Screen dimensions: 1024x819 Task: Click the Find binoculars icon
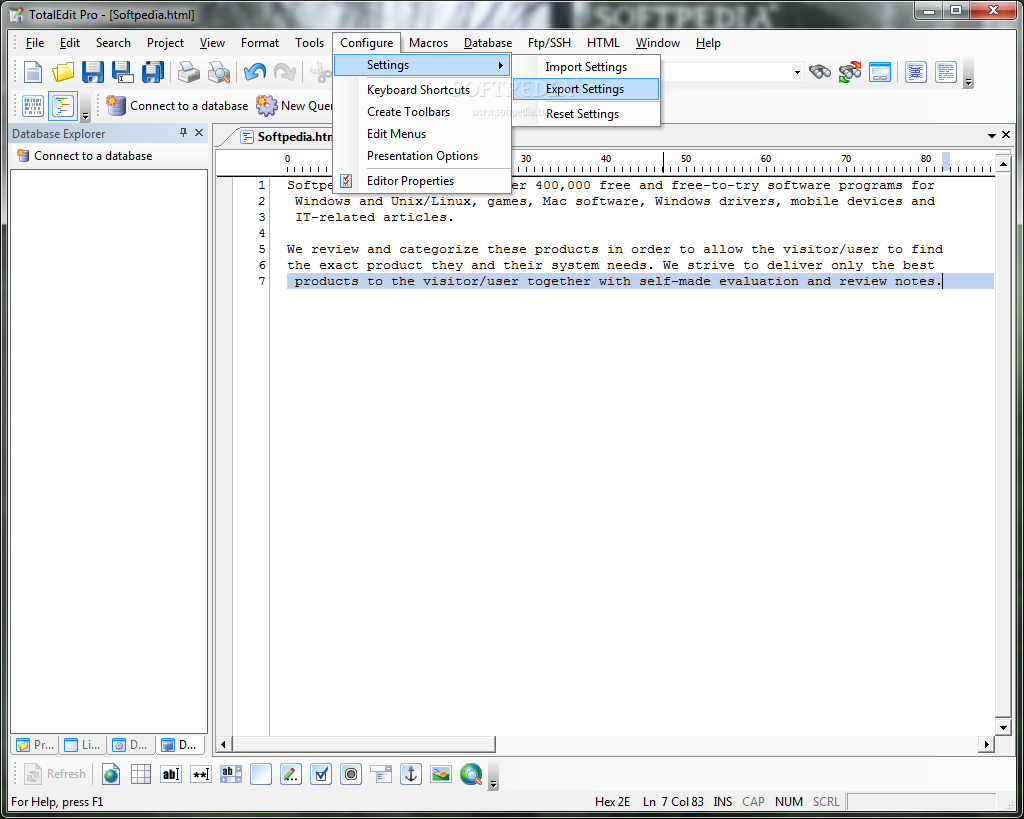(820, 71)
